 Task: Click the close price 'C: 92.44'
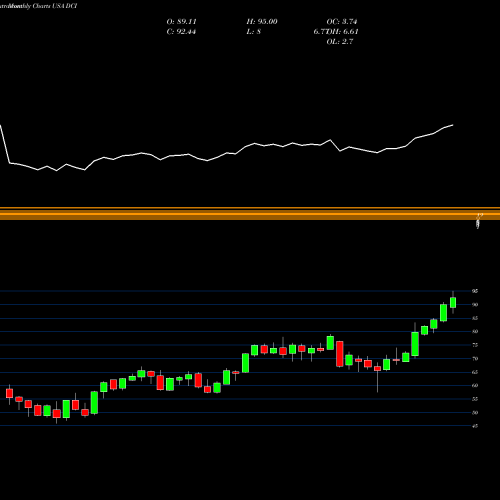[x=181, y=32]
